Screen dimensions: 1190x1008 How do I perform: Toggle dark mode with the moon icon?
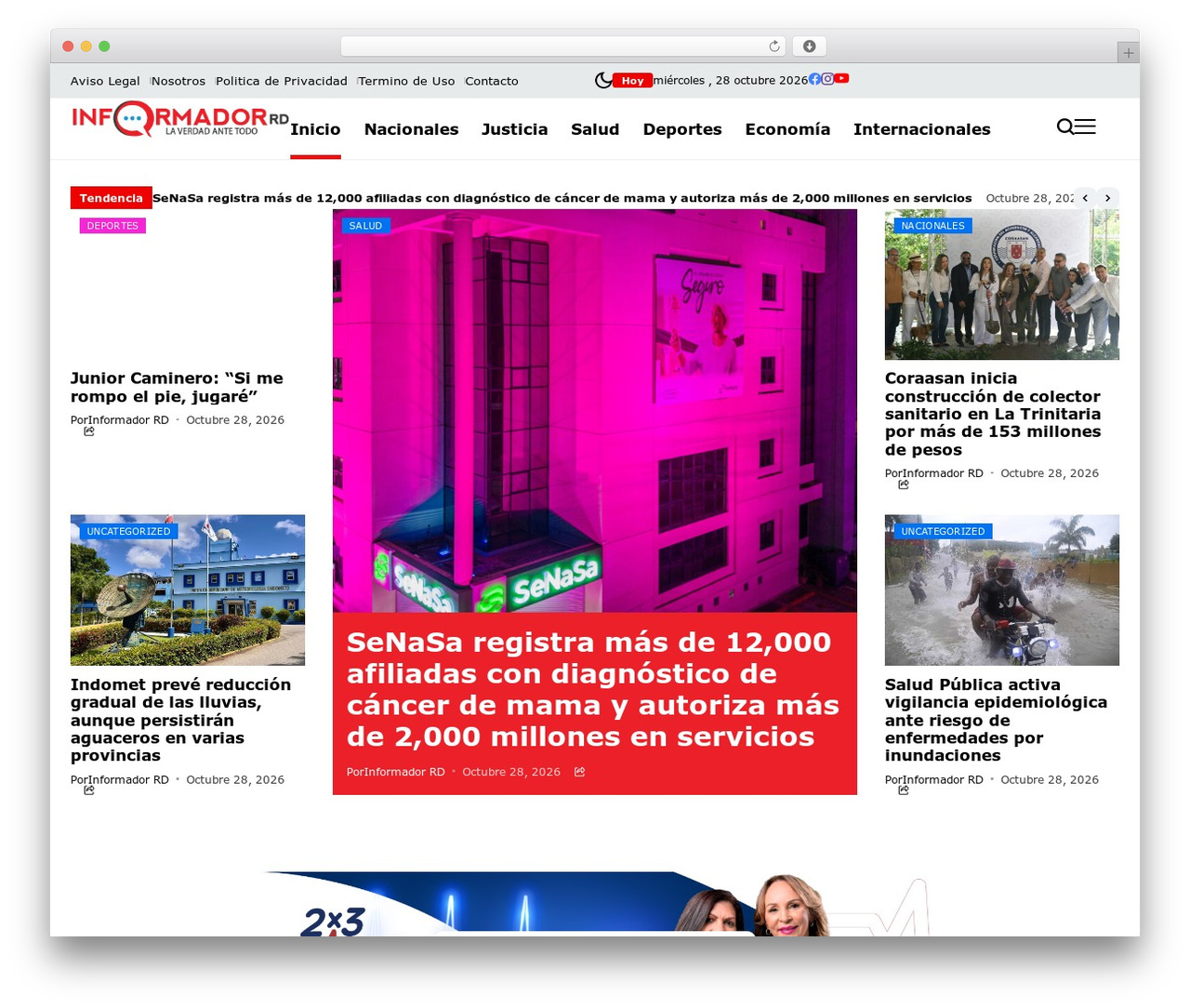[x=603, y=81]
